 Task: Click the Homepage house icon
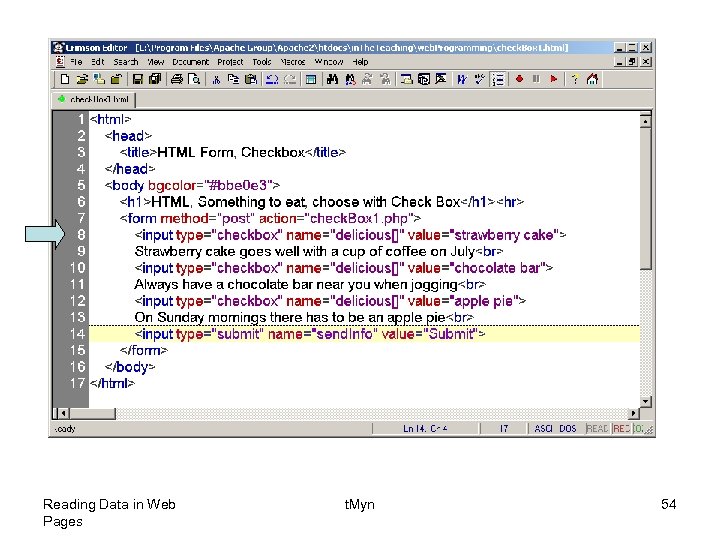(x=592, y=79)
